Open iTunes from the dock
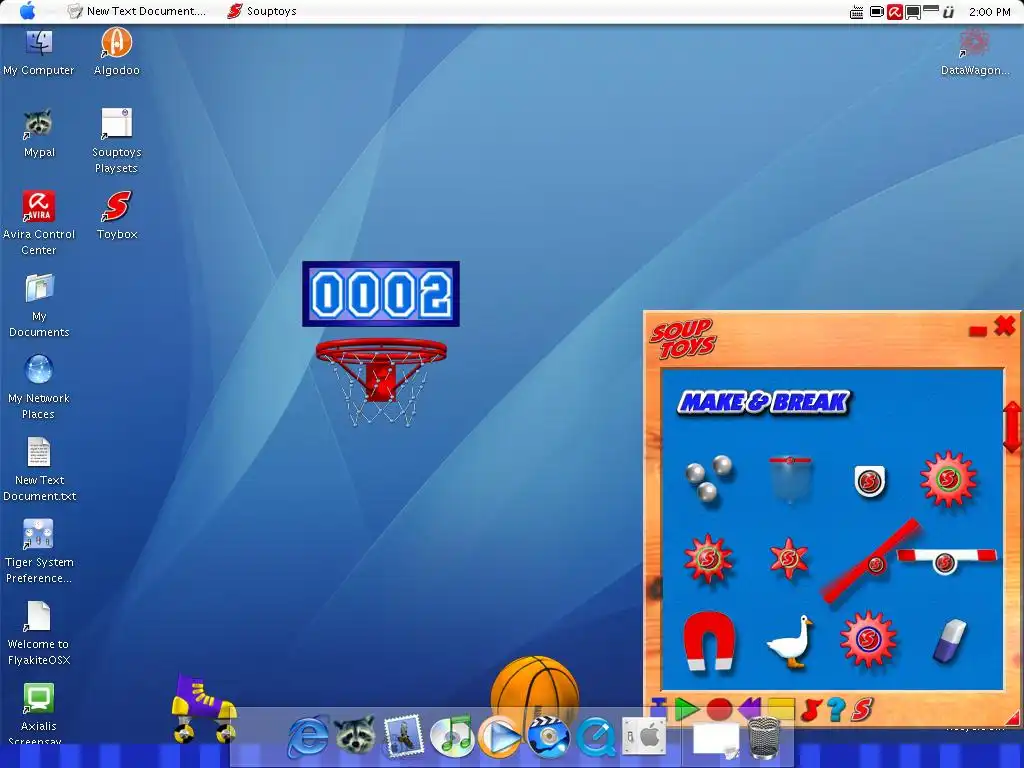Viewport: 1024px width, 768px height. [452, 735]
